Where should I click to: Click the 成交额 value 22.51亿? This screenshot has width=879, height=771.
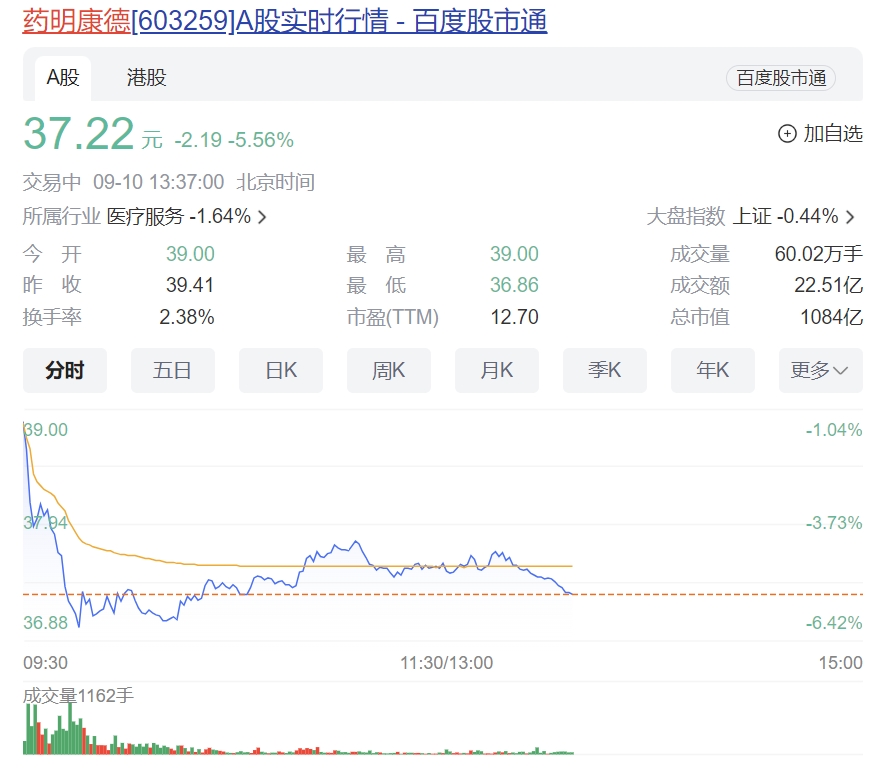point(828,285)
